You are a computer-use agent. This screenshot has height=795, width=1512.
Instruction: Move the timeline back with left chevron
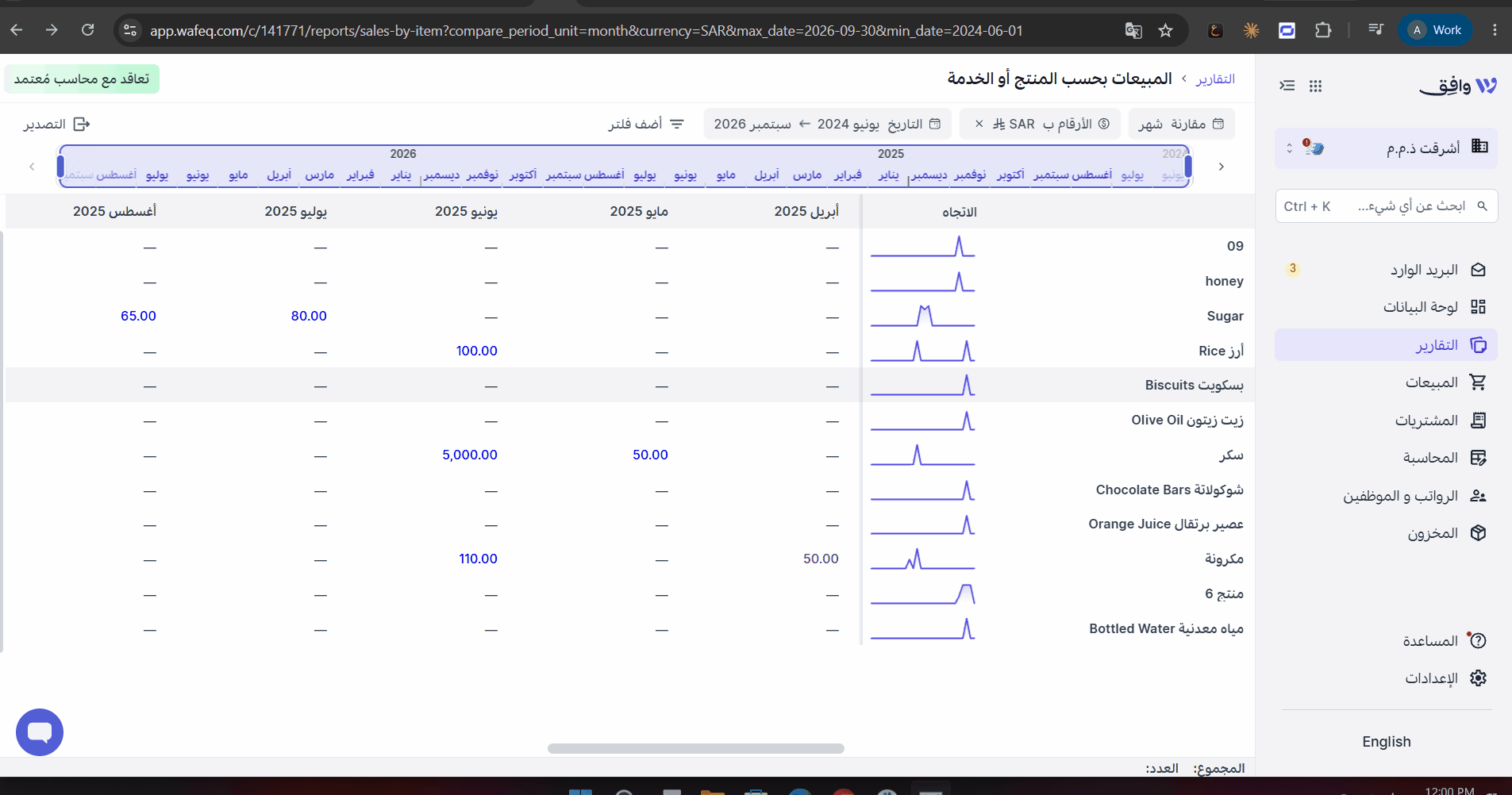pyautogui.click(x=32, y=167)
